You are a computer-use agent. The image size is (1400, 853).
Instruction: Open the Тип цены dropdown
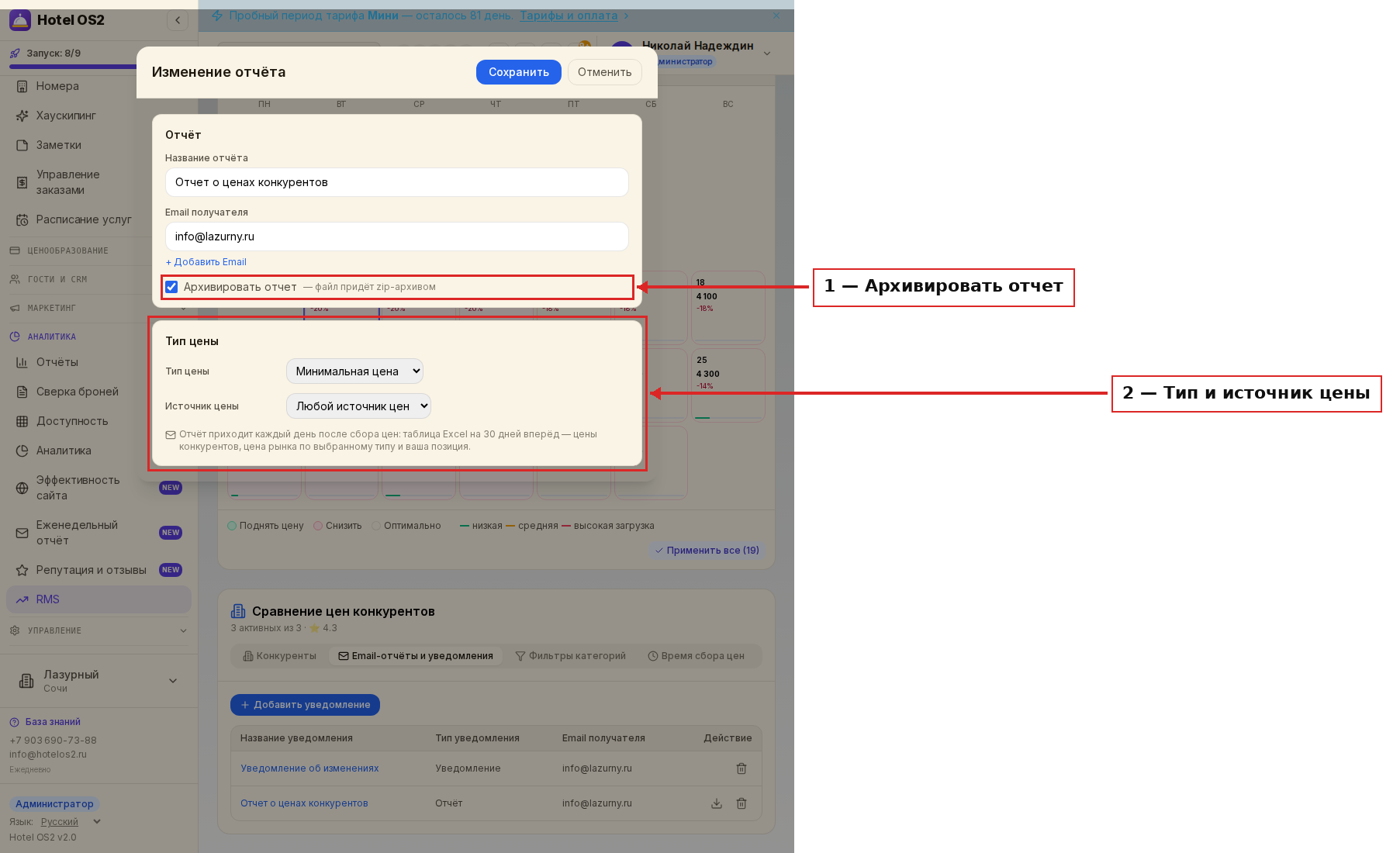[x=354, y=371]
